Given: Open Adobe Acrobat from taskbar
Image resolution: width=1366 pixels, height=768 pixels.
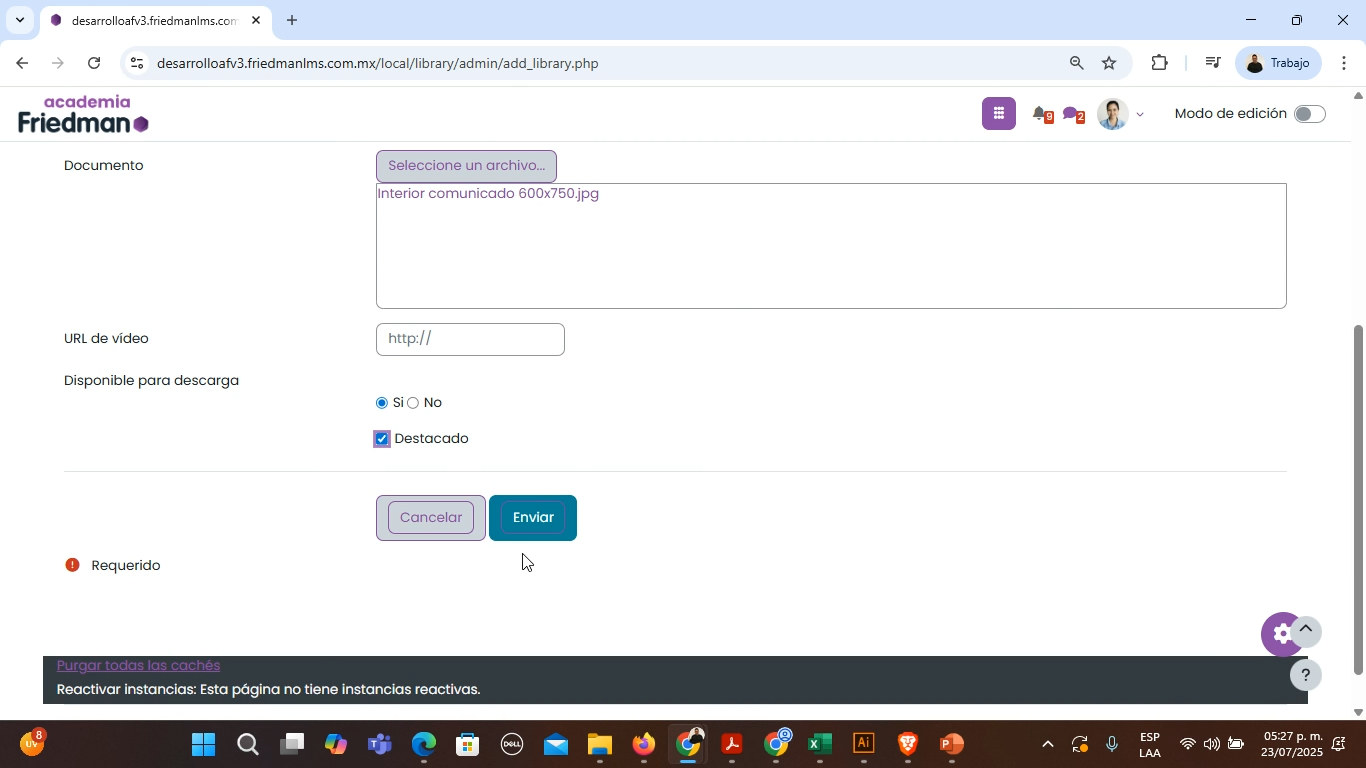Looking at the screenshot, I should [x=731, y=745].
